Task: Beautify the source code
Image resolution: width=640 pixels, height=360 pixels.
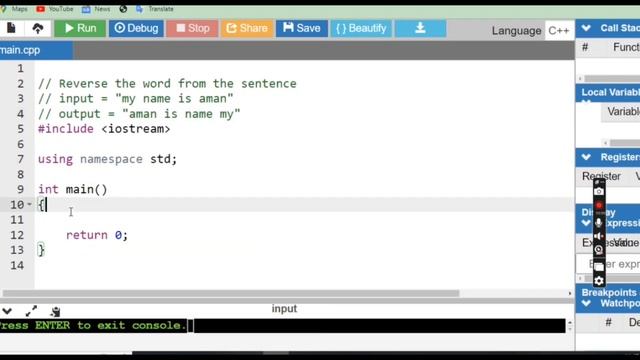Action: click(x=361, y=28)
